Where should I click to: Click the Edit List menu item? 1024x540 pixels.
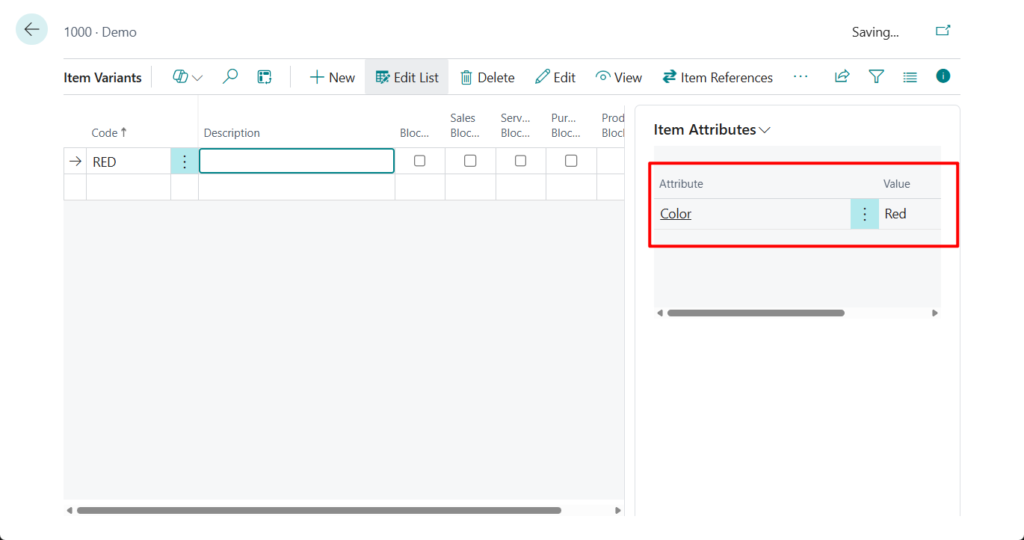407,77
